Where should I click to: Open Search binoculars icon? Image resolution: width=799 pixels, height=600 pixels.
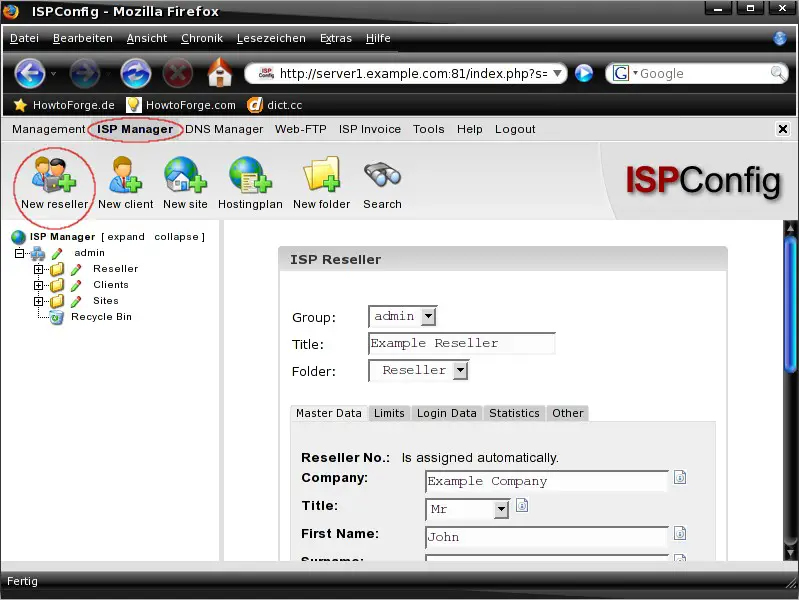pos(382,175)
